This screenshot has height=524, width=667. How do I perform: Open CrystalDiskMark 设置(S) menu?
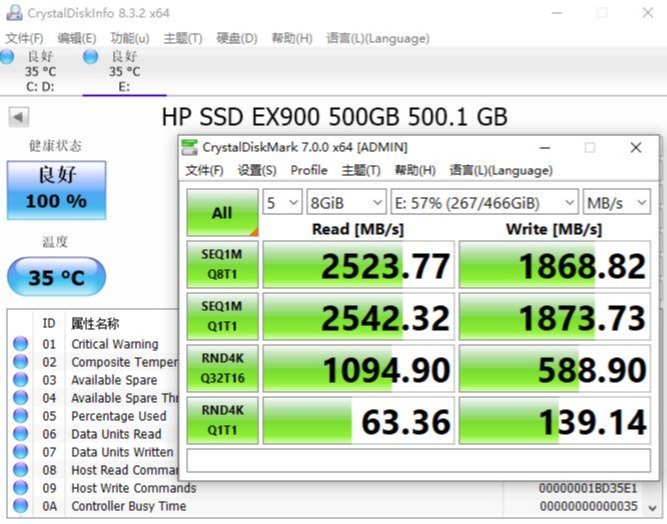click(257, 170)
